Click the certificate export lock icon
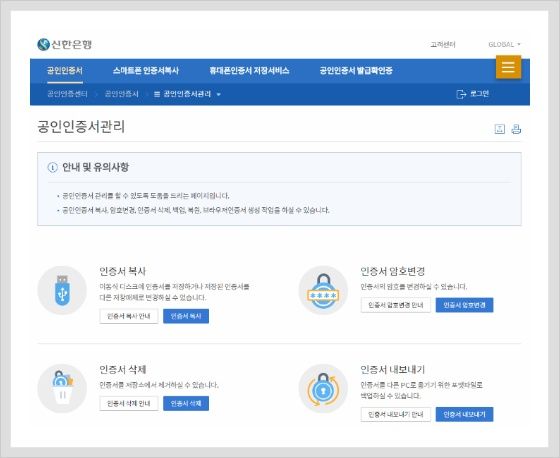Screen dimensions: 560x458 coord(323,388)
